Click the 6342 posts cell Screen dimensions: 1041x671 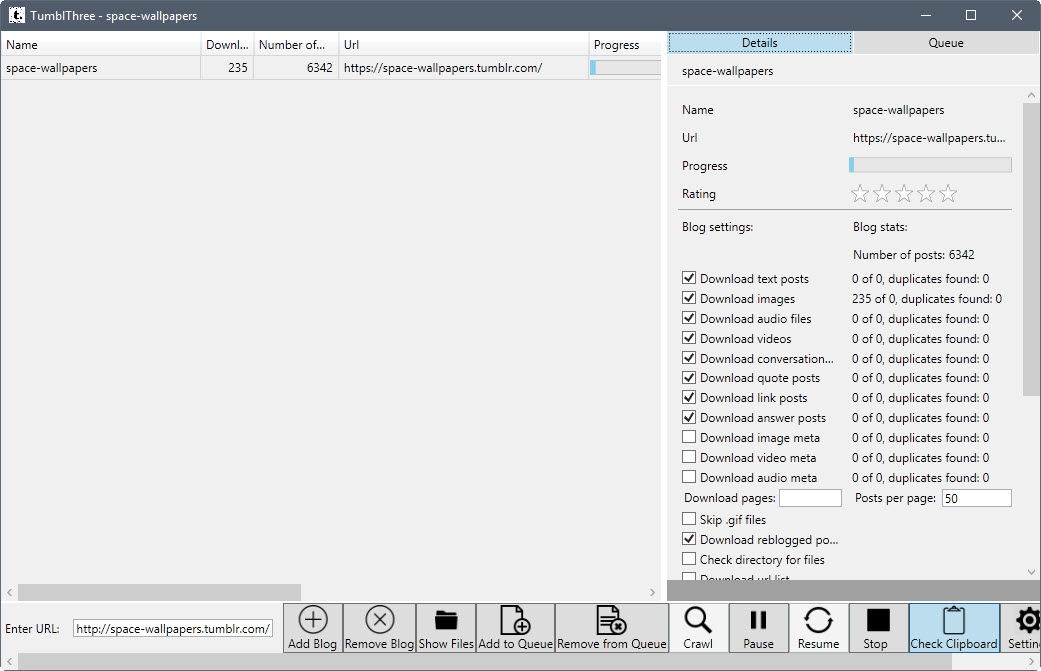pyautogui.click(x=296, y=68)
